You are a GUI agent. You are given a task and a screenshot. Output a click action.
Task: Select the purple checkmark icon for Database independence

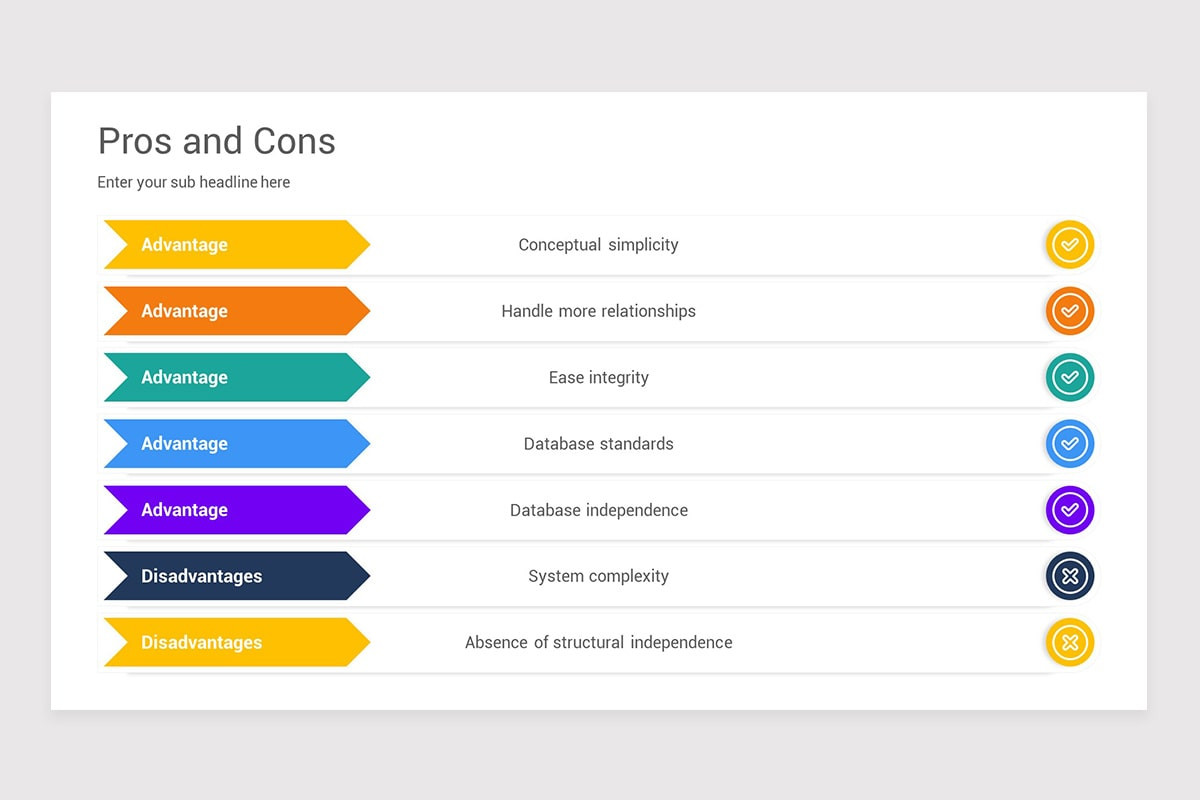pyautogui.click(x=1070, y=510)
